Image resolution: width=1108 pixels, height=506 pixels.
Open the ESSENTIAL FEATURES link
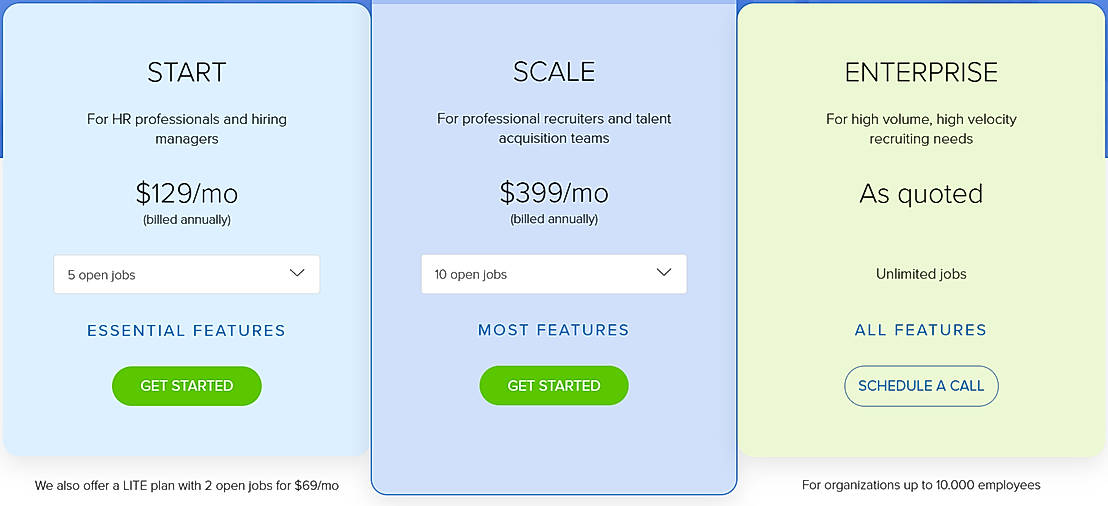point(186,330)
